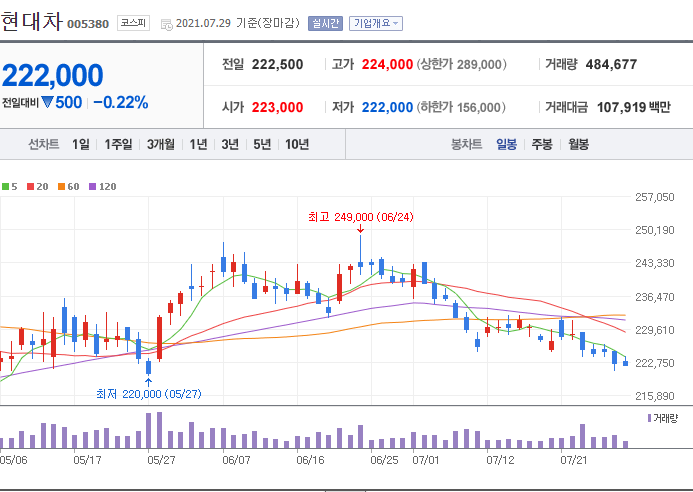Click the purple 거래량 volume legend marker

tap(649, 418)
